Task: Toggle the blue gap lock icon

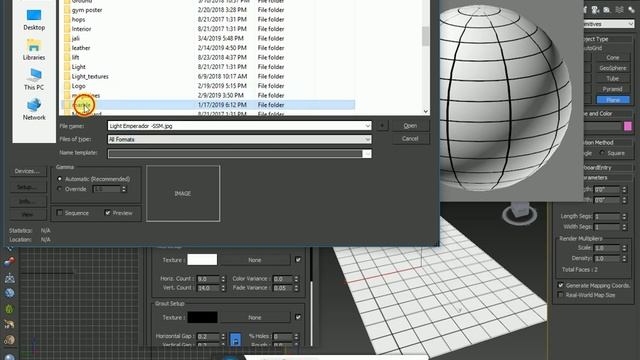Action: click(x=236, y=339)
